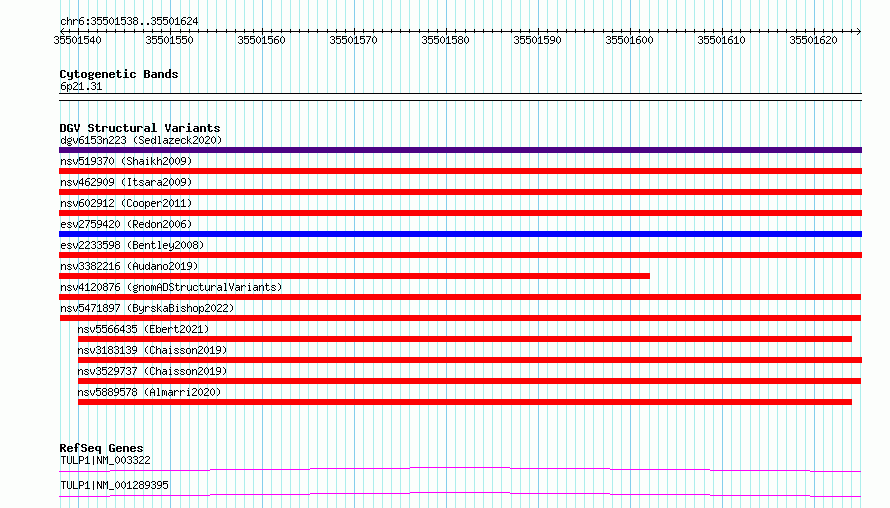This screenshot has height=508, width=890.
Task: Open nsv3183139 (Chaisson2019) label
Action: [152, 350]
